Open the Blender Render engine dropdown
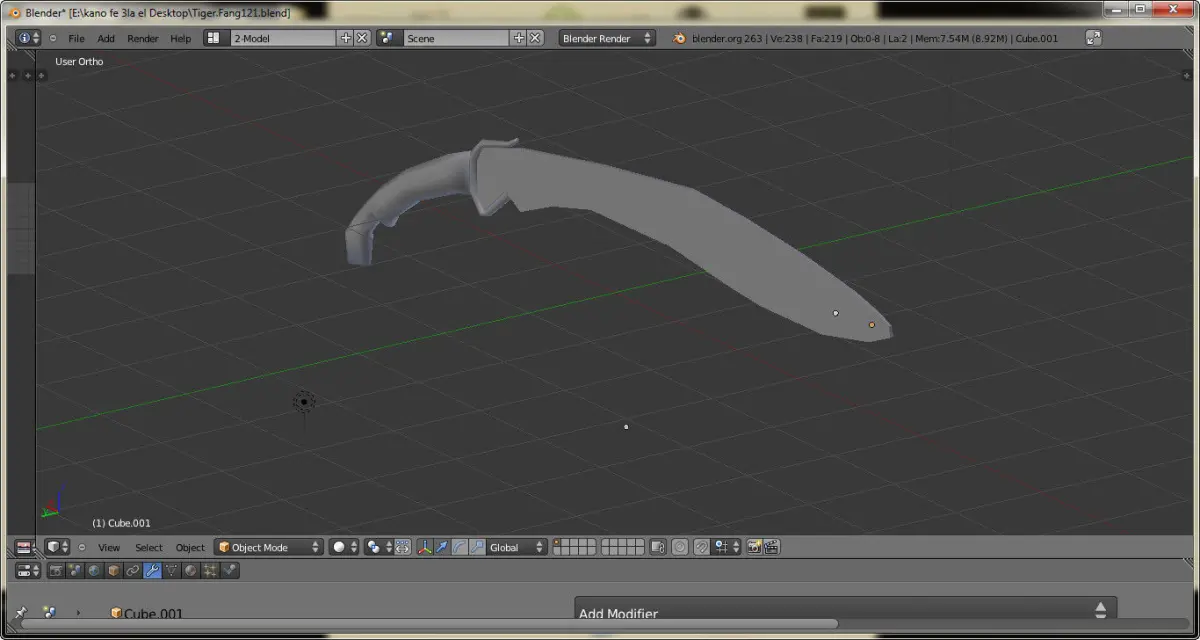This screenshot has height=640, width=1200. point(606,38)
